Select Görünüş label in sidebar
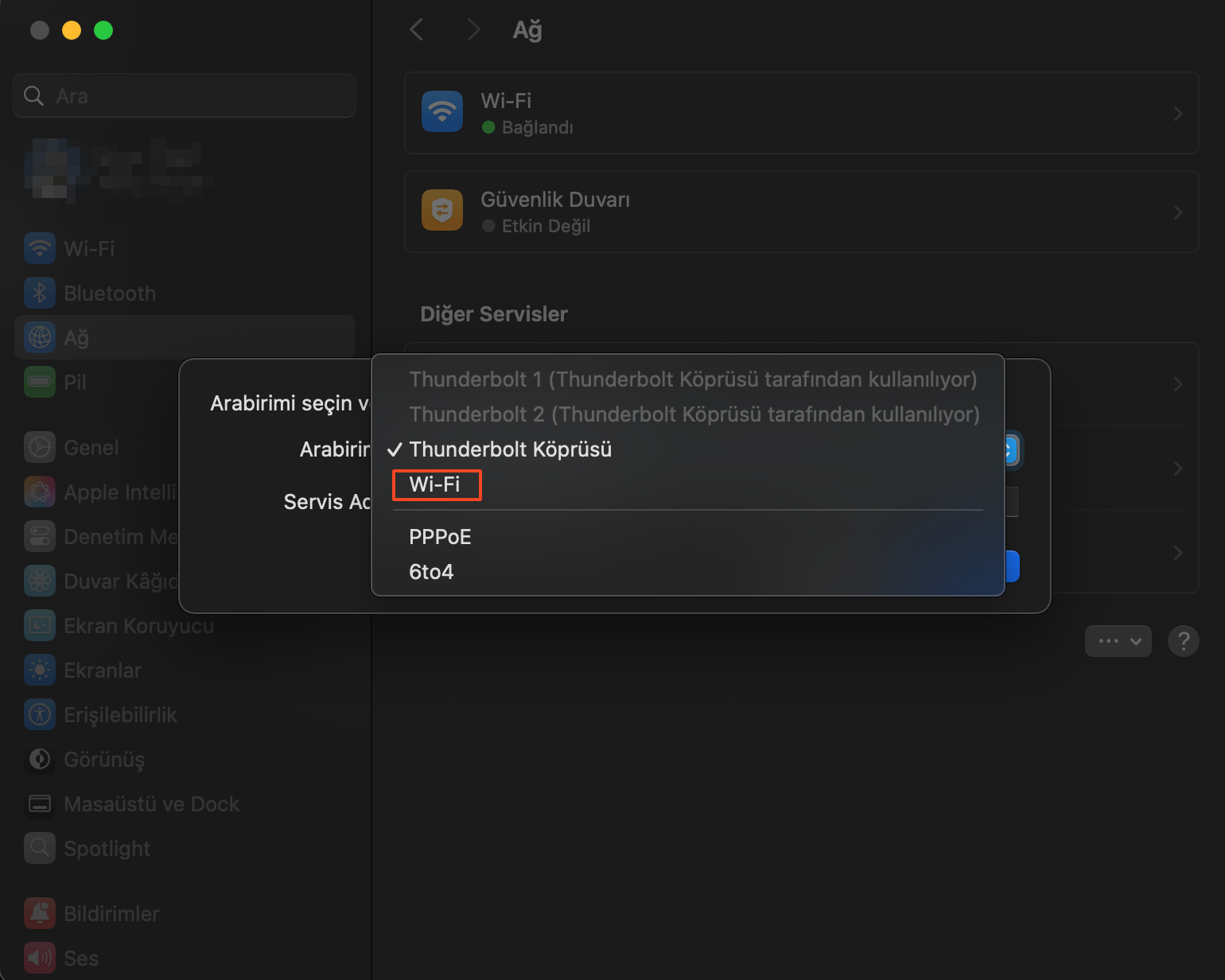The image size is (1225, 980). point(104,760)
